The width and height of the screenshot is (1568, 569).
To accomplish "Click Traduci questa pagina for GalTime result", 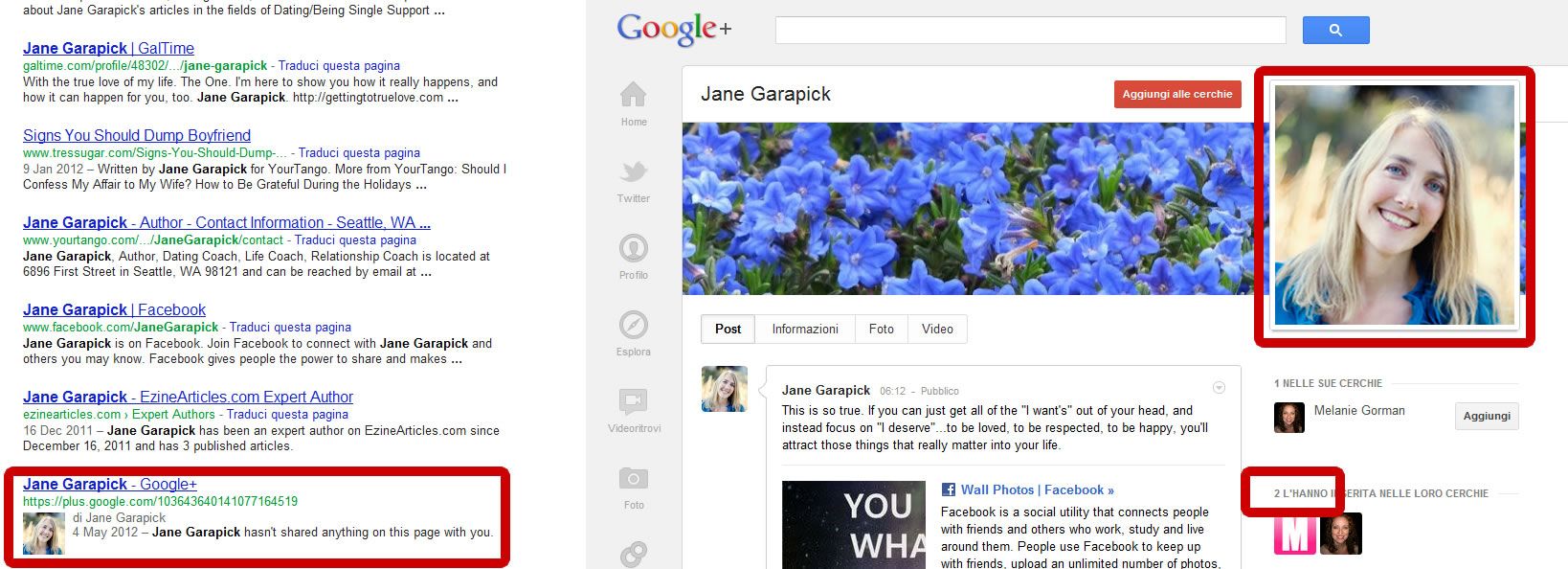I will 339,65.
